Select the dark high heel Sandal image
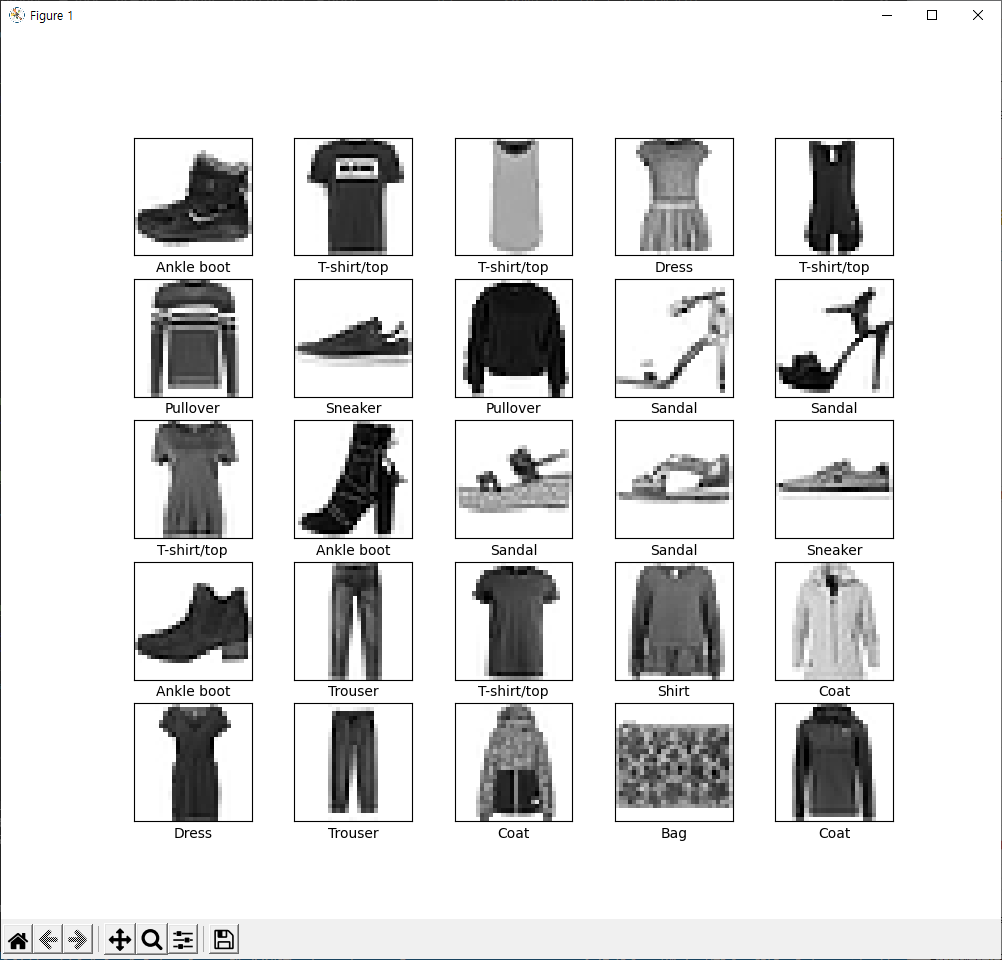Screen dimensions: 1002x960 pyautogui.click(x=834, y=338)
